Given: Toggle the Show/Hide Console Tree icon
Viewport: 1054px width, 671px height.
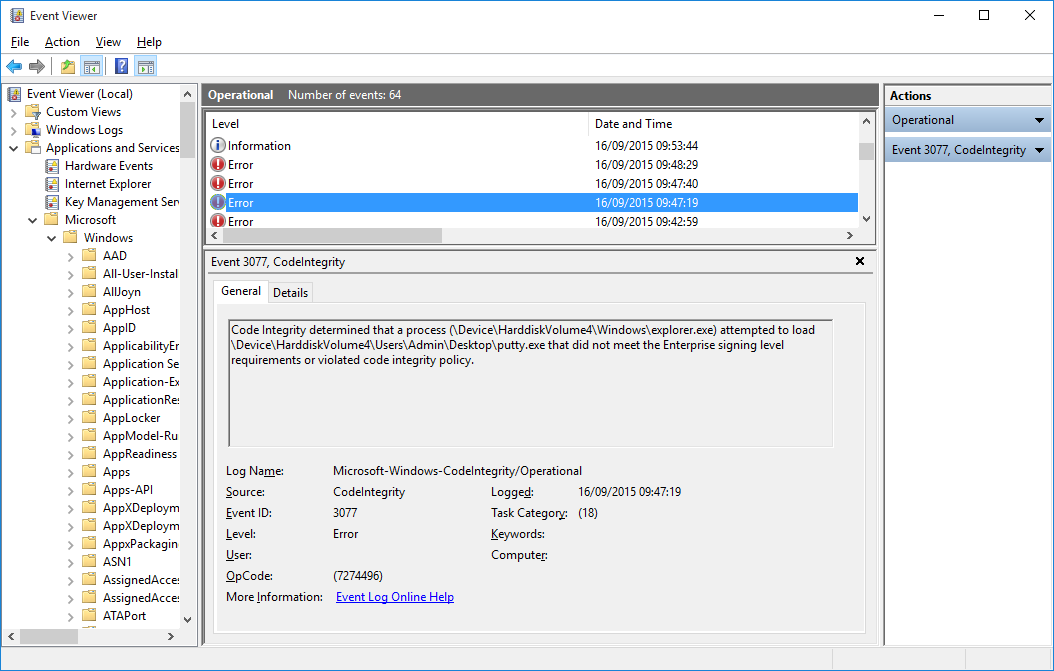Looking at the screenshot, I should (91, 66).
